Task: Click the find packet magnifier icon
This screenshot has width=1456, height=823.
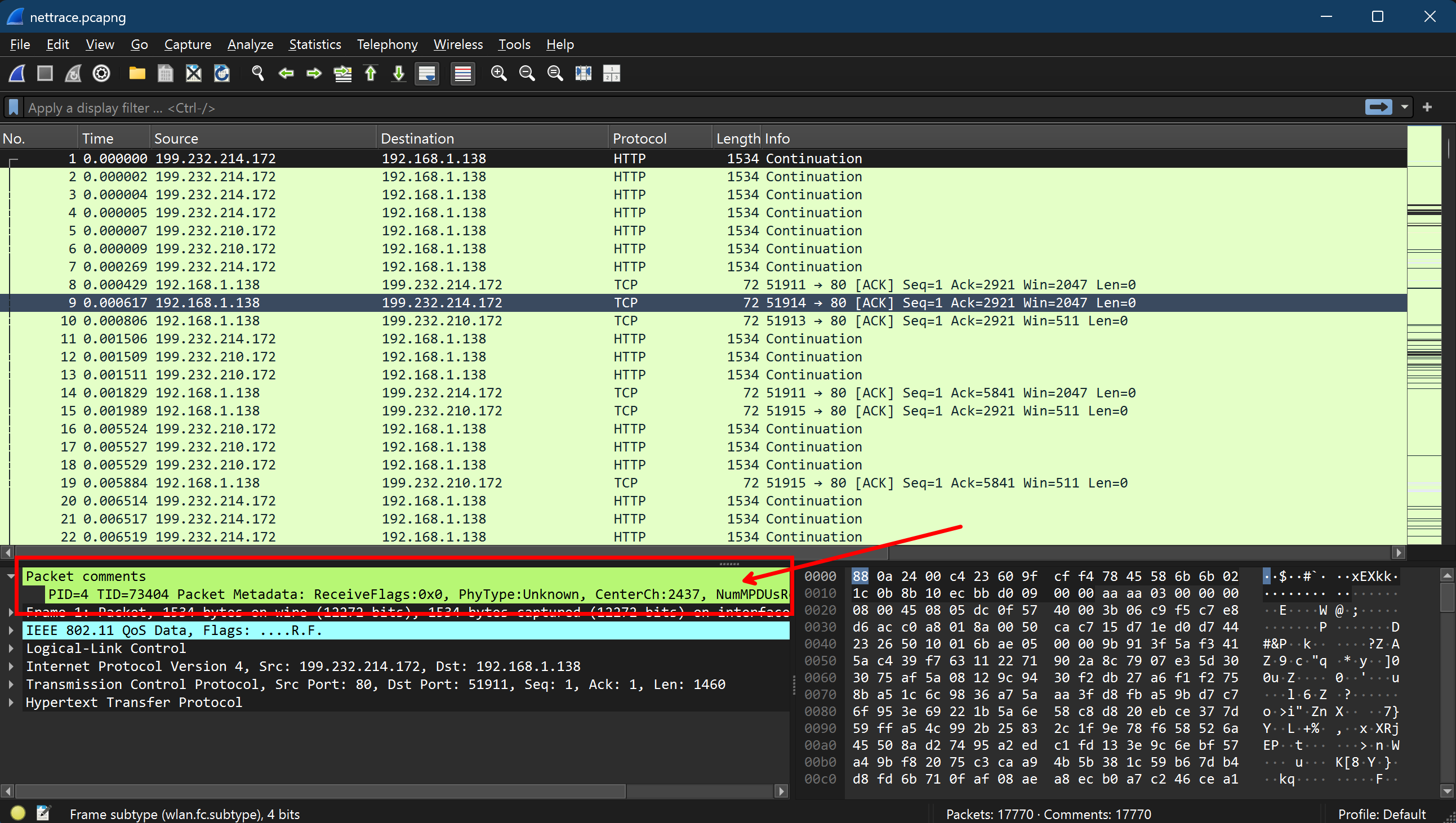Action: pos(258,74)
